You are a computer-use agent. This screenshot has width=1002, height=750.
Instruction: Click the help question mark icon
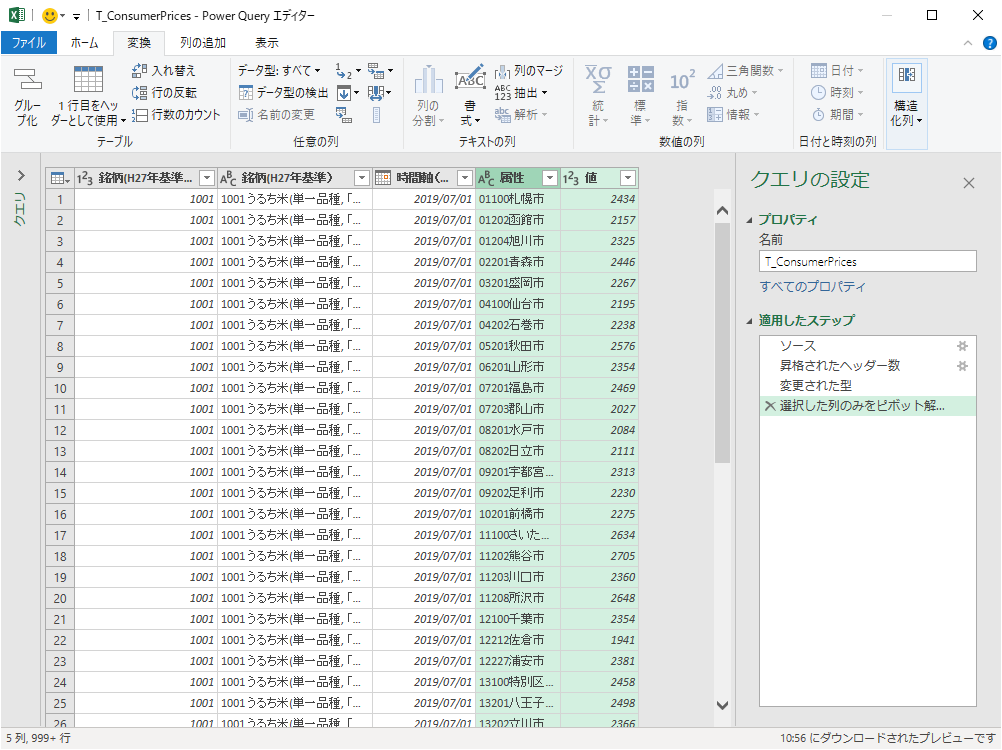(989, 43)
